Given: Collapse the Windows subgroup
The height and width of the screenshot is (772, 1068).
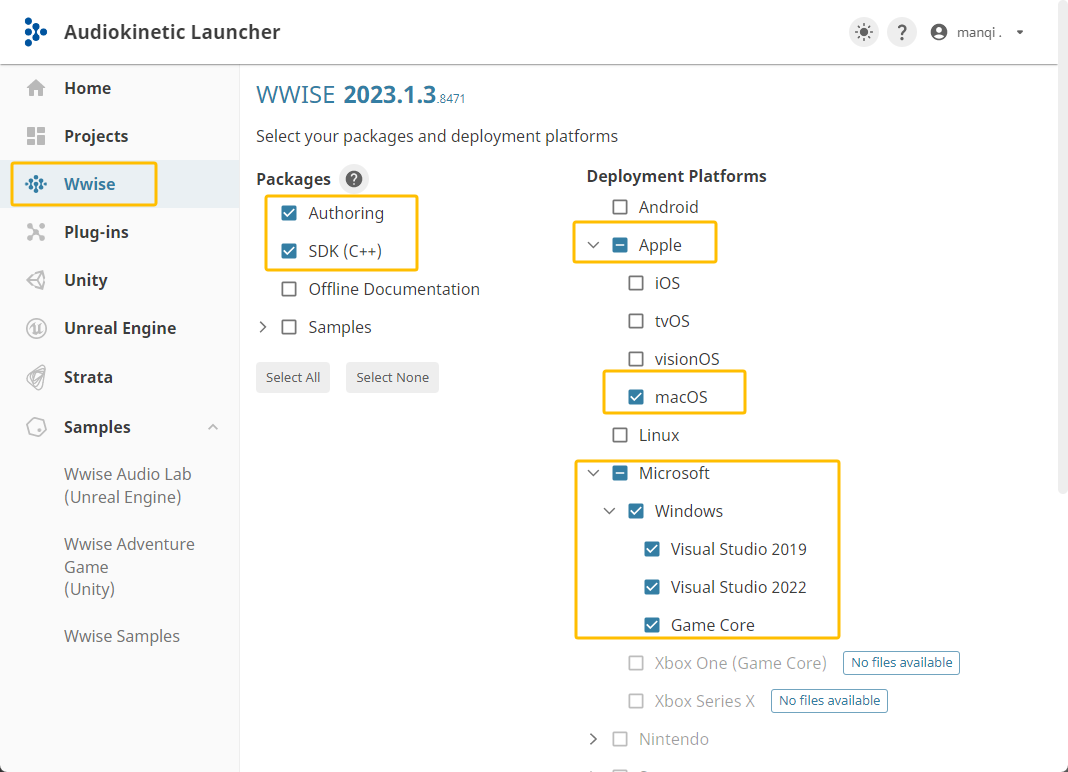Looking at the screenshot, I should (x=610, y=511).
